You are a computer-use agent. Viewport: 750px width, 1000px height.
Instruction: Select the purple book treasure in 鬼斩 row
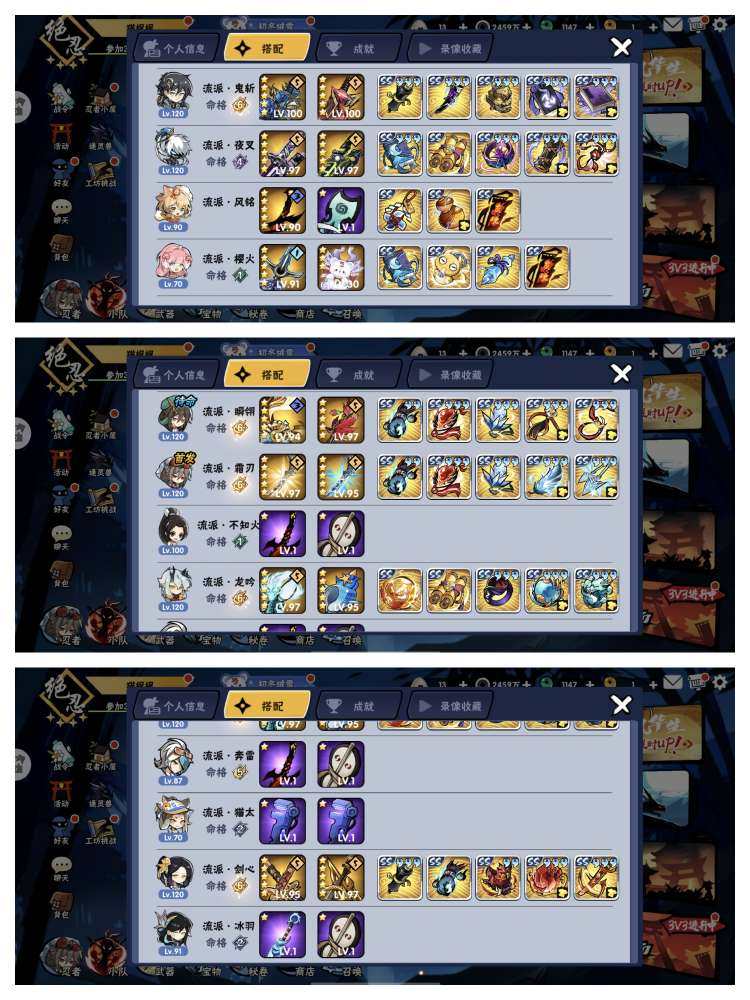point(596,97)
